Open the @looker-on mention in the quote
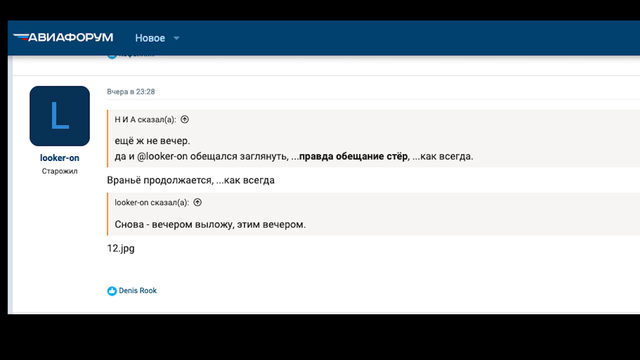This screenshot has width=640, height=360. (162, 156)
